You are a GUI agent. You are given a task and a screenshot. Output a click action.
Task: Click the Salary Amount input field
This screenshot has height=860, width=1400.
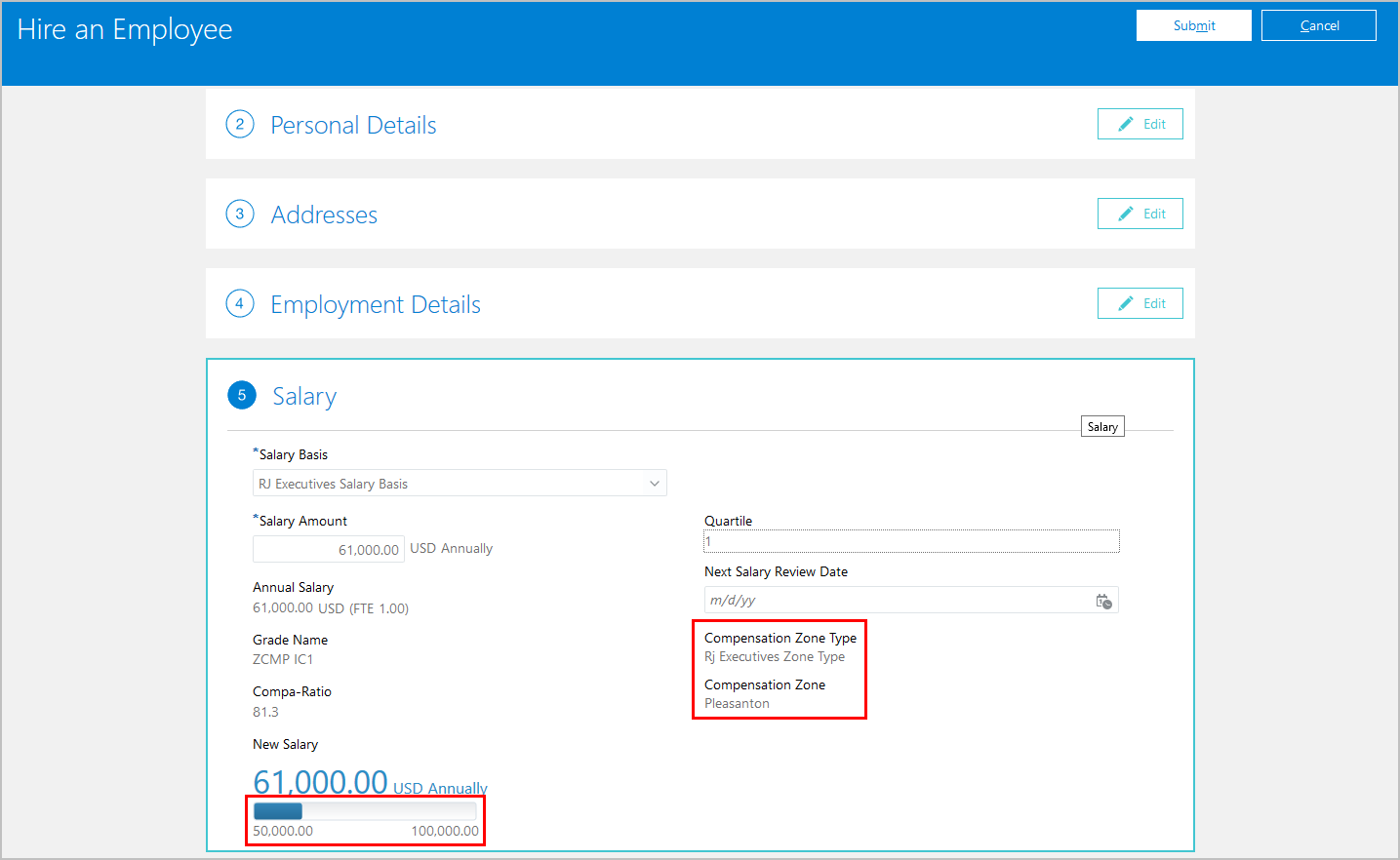coord(329,549)
